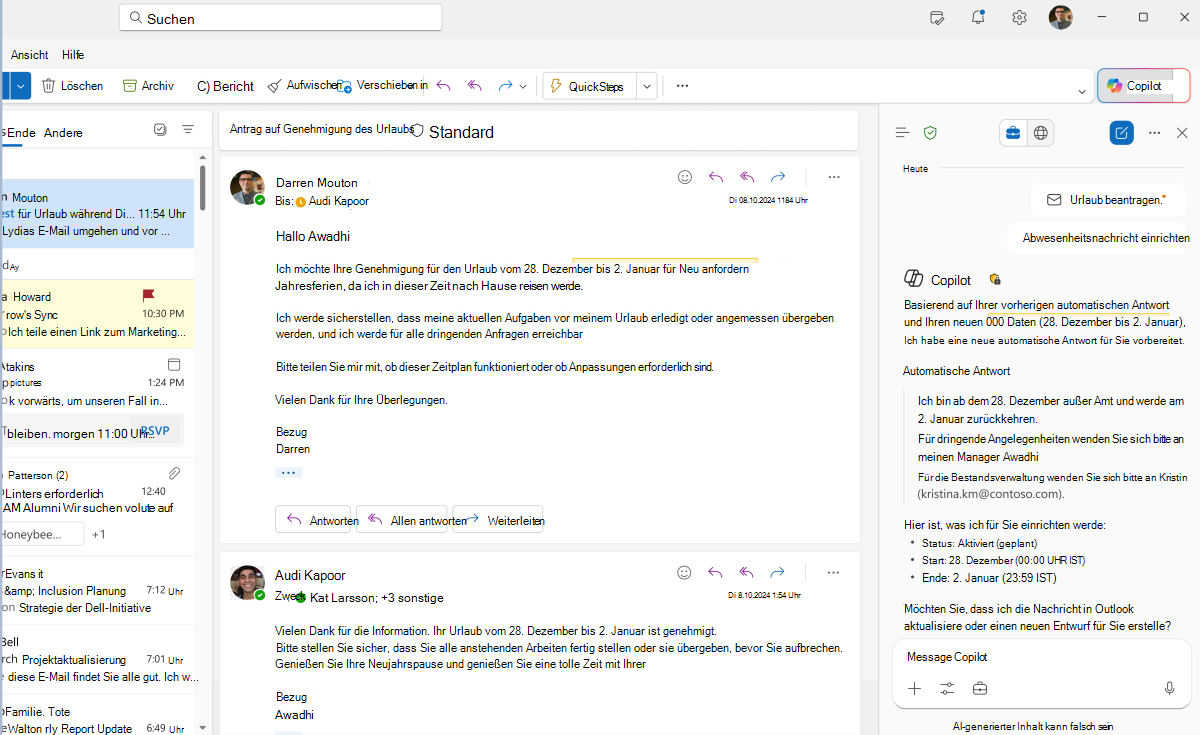Click the toolbar forward arrow icon
The image size is (1200, 735).
(x=505, y=86)
